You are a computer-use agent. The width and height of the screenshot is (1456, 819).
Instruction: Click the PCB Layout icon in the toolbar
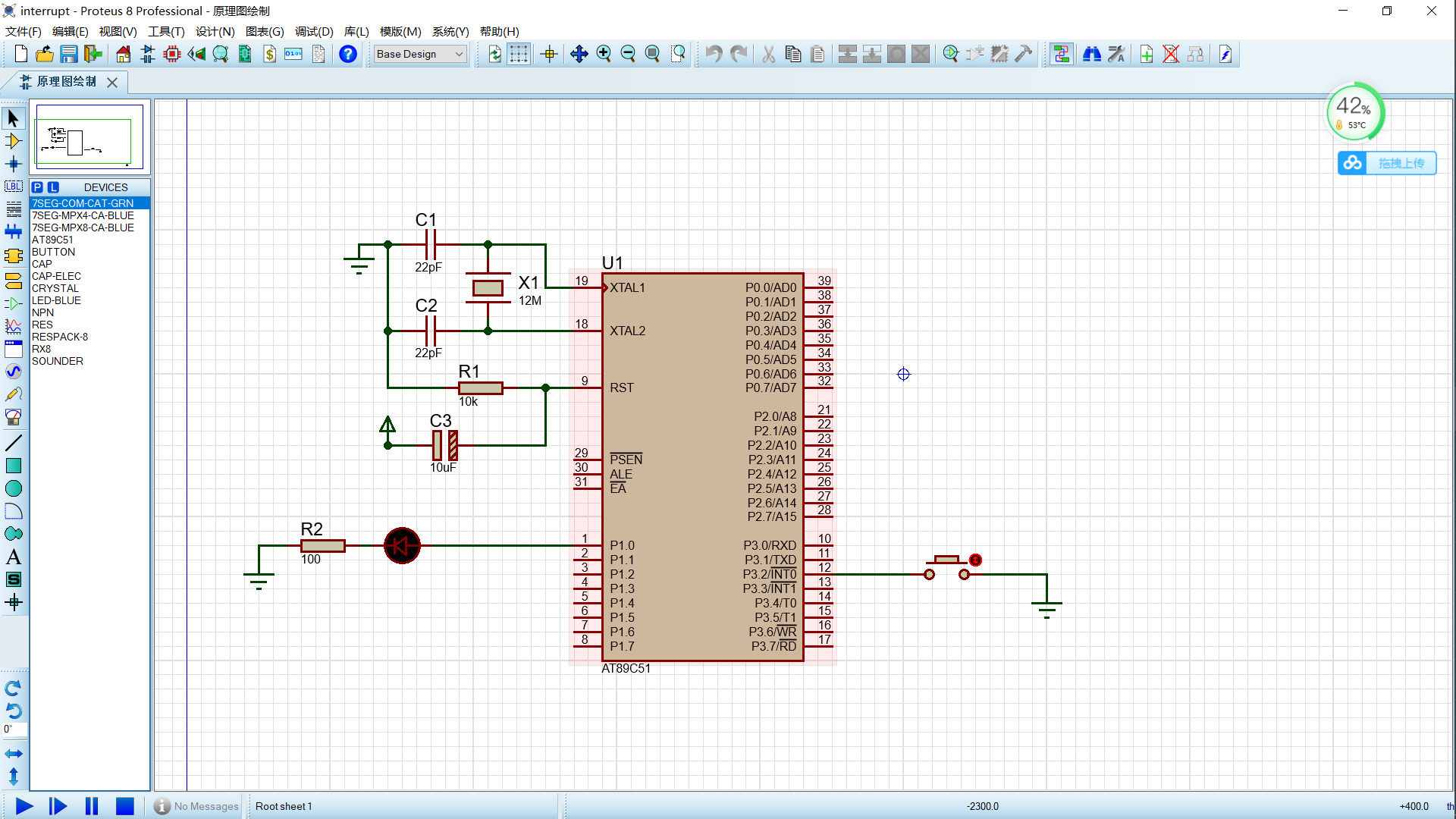click(172, 54)
